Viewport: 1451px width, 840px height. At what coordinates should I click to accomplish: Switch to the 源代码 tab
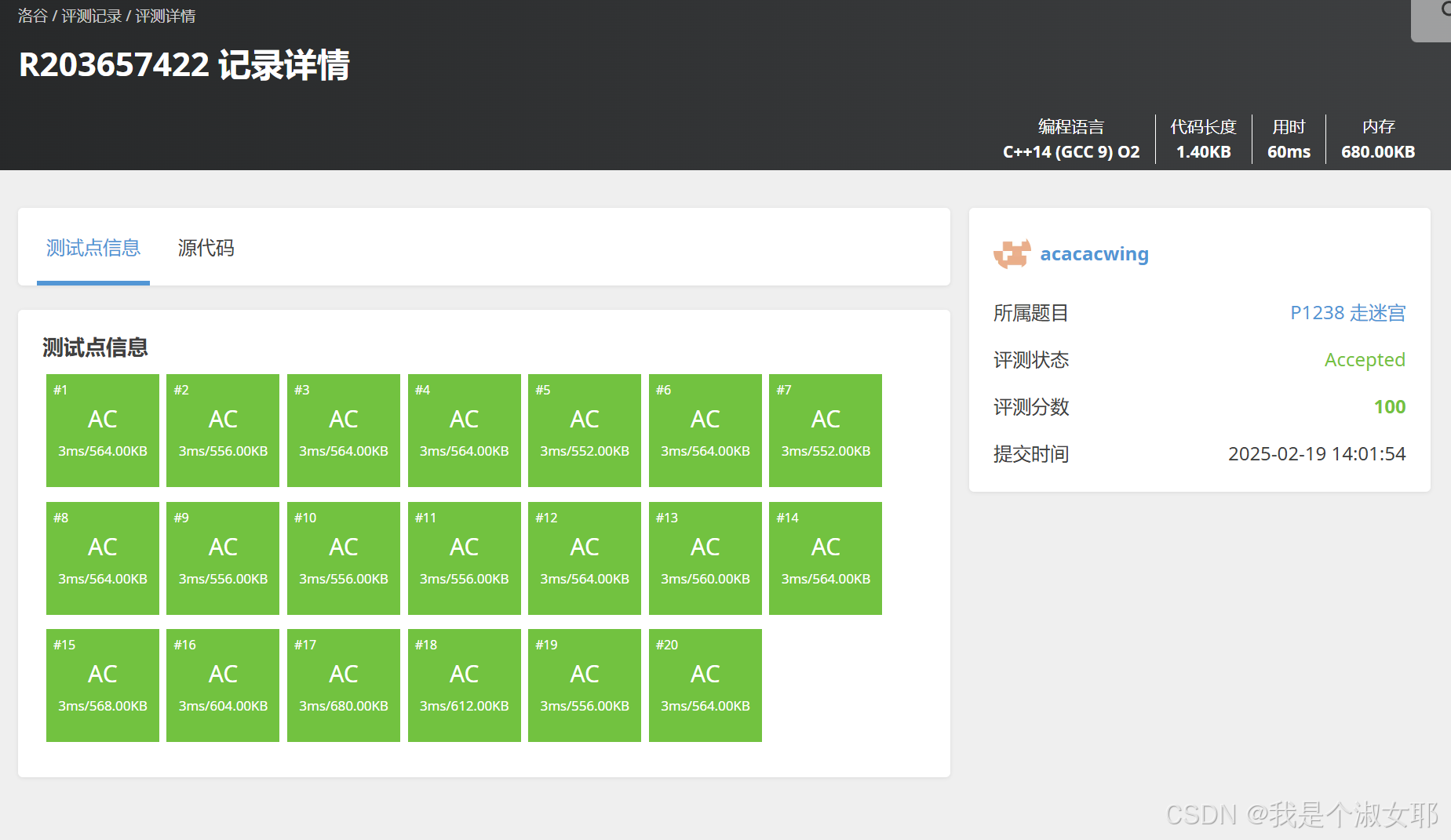coord(206,248)
